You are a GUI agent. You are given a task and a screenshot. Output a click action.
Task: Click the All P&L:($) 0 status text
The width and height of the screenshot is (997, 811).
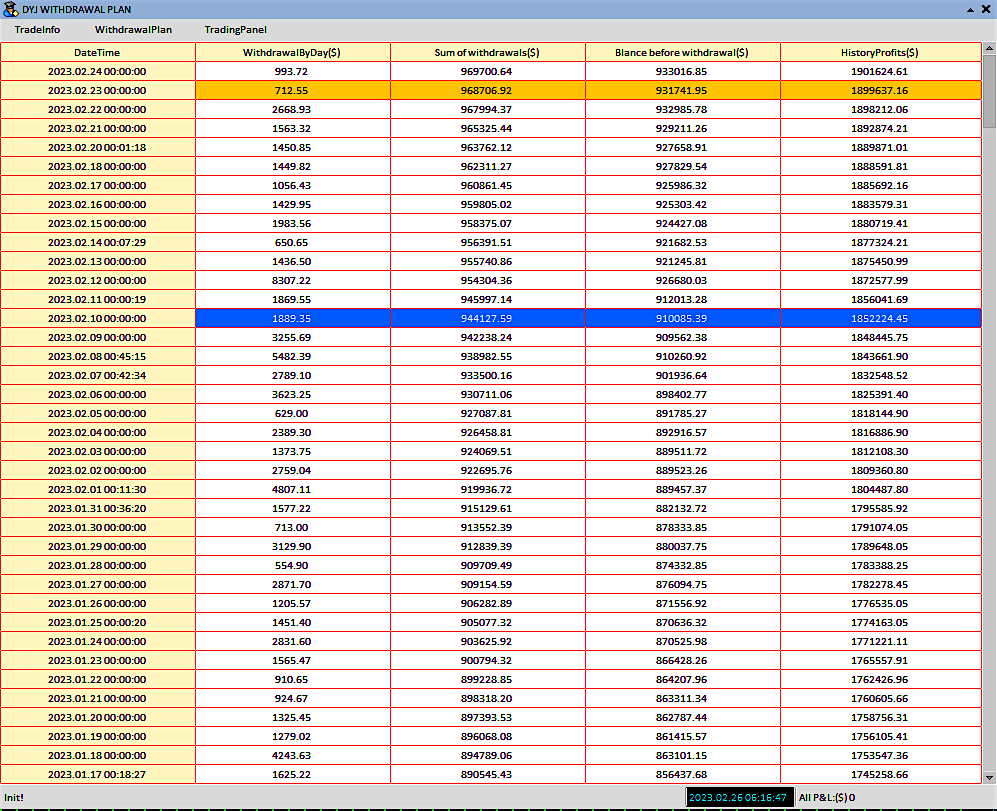coord(827,797)
